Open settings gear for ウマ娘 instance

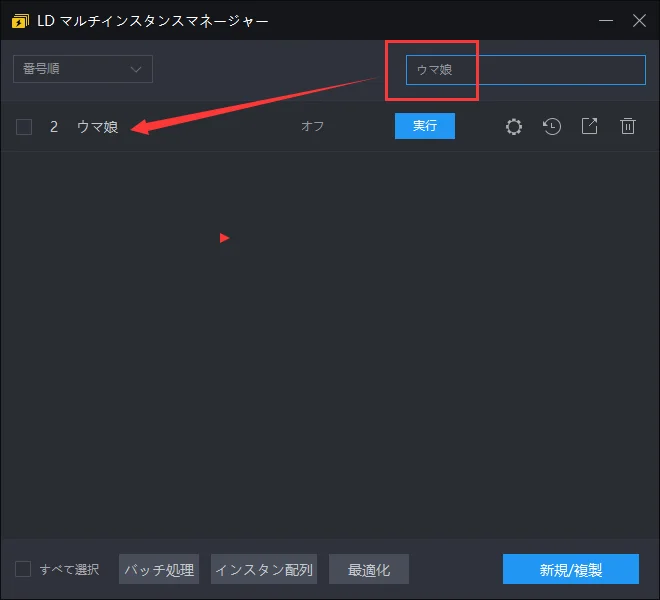click(514, 126)
